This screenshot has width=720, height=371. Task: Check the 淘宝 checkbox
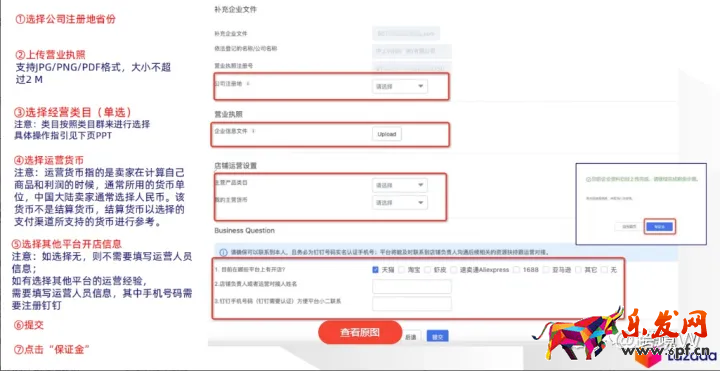[x=401, y=270]
